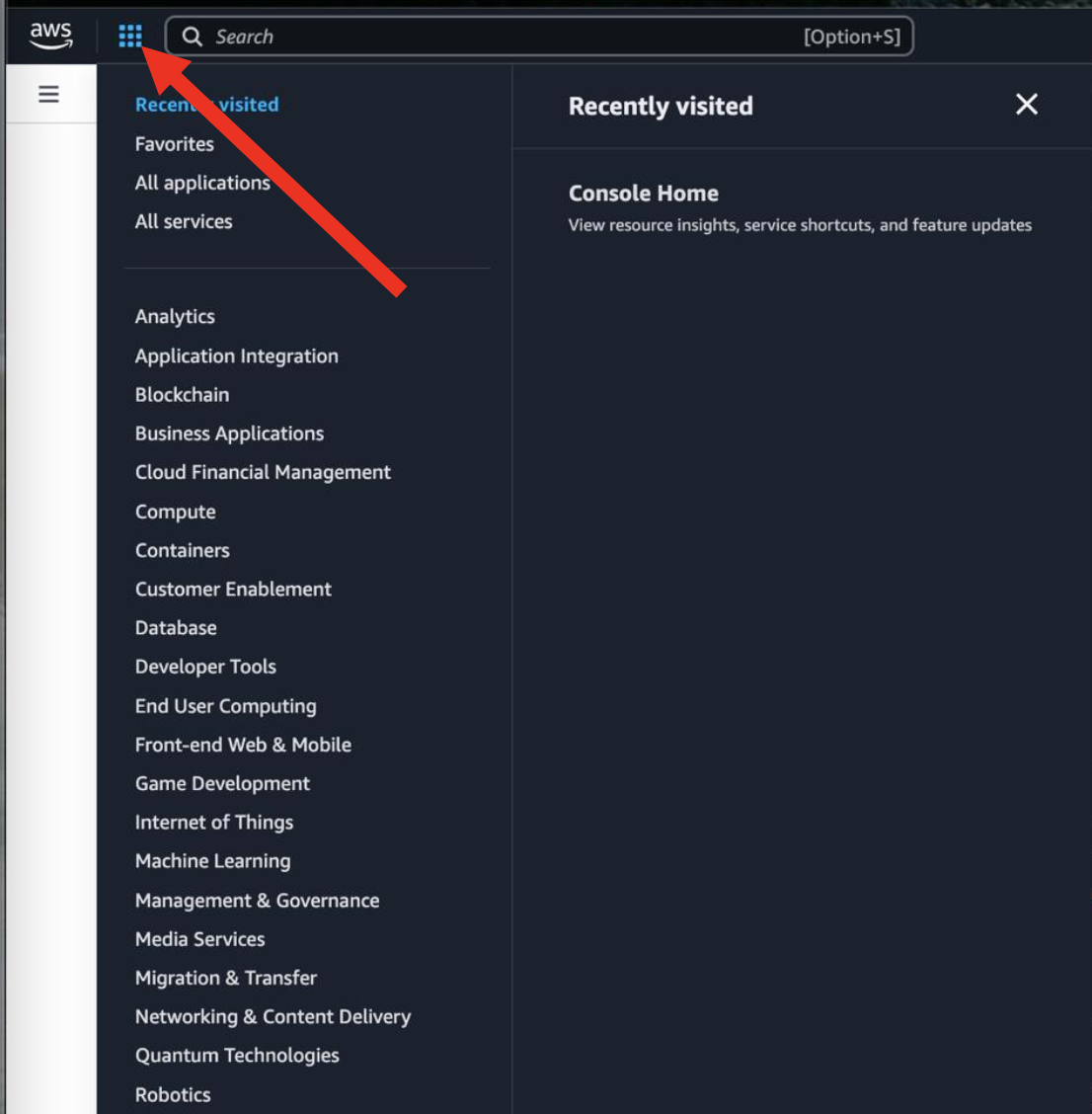Show All services list
Image resolution: width=1092 pixels, height=1114 pixels.
click(184, 221)
